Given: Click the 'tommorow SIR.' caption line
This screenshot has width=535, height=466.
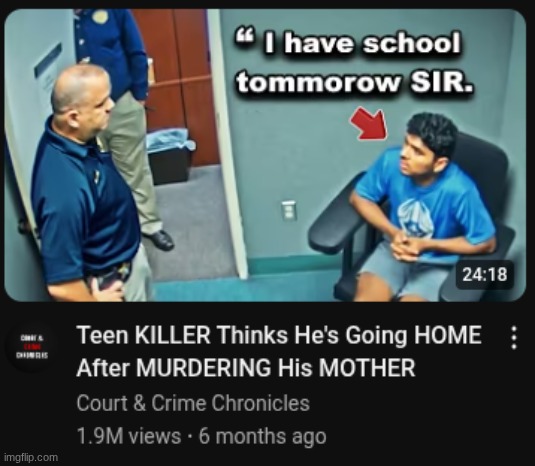Looking at the screenshot, I should [x=356, y=82].
